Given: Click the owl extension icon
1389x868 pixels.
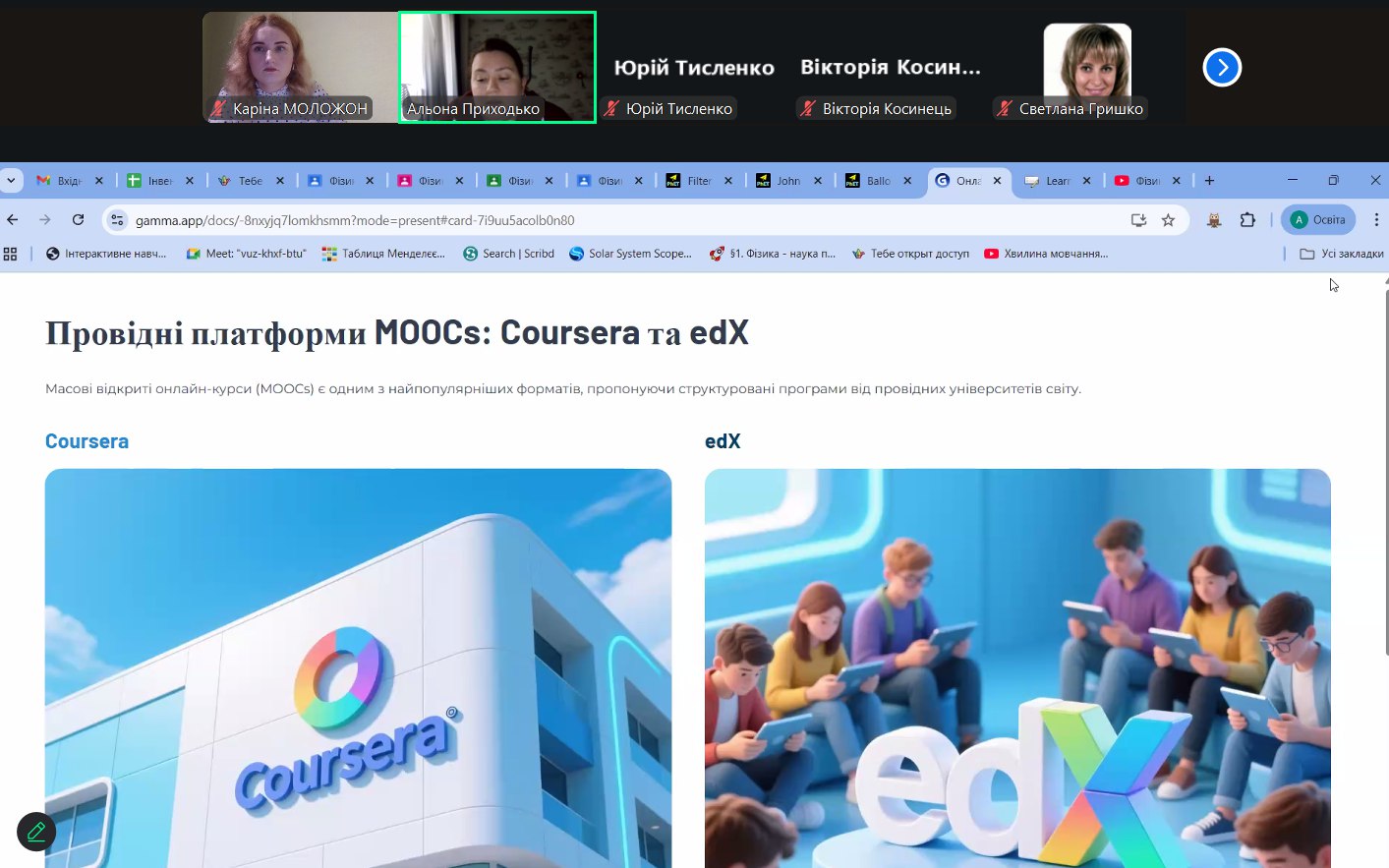Looking at the screenshot, I should (1214, 220).
